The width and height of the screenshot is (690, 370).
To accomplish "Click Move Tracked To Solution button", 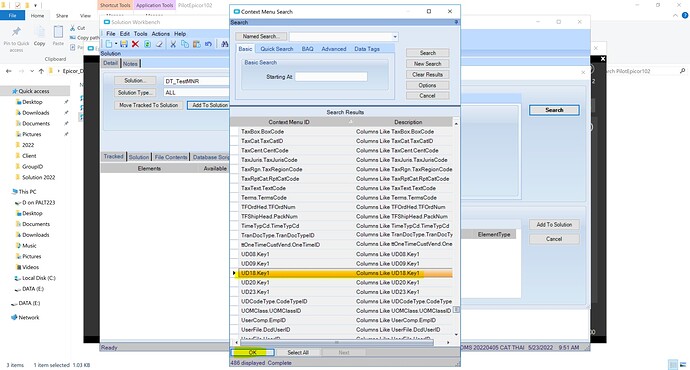I will pyautogui.click(x=149, y=105).
